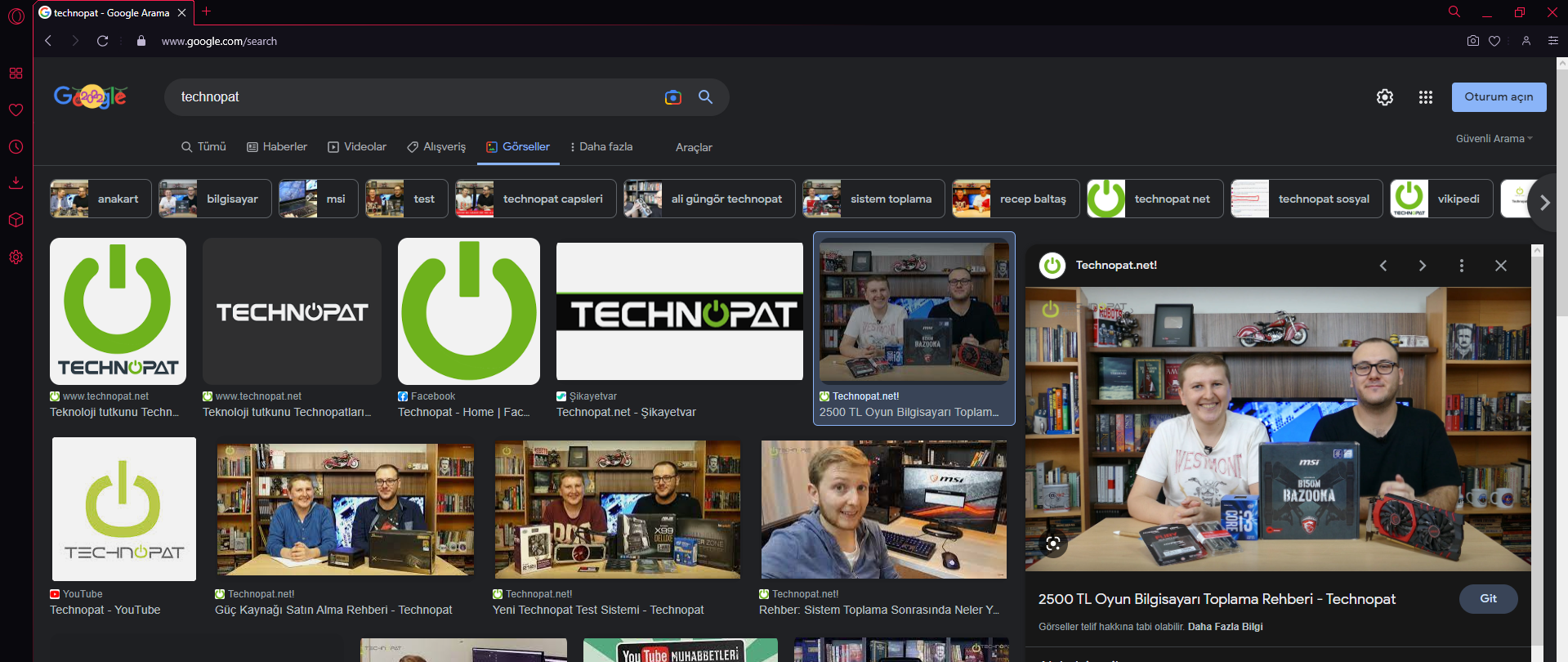The width and height of the screenshot is (1568, 662).
Task: Open Güç Kaynağı Satın Alma Rehberi link
Action: tap(333, 611)
